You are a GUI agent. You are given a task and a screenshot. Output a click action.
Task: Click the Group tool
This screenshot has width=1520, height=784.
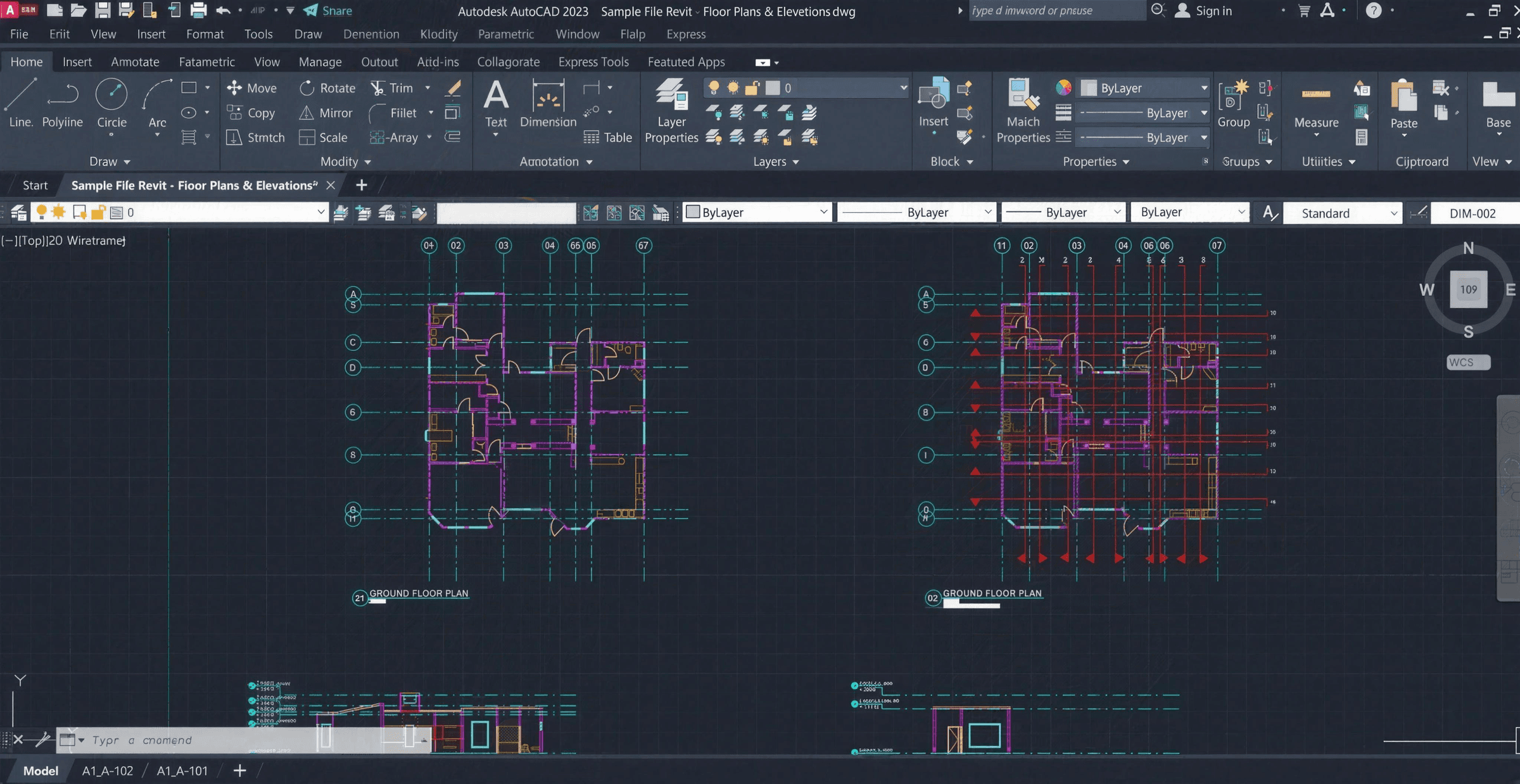click(x=1233, y=103)
